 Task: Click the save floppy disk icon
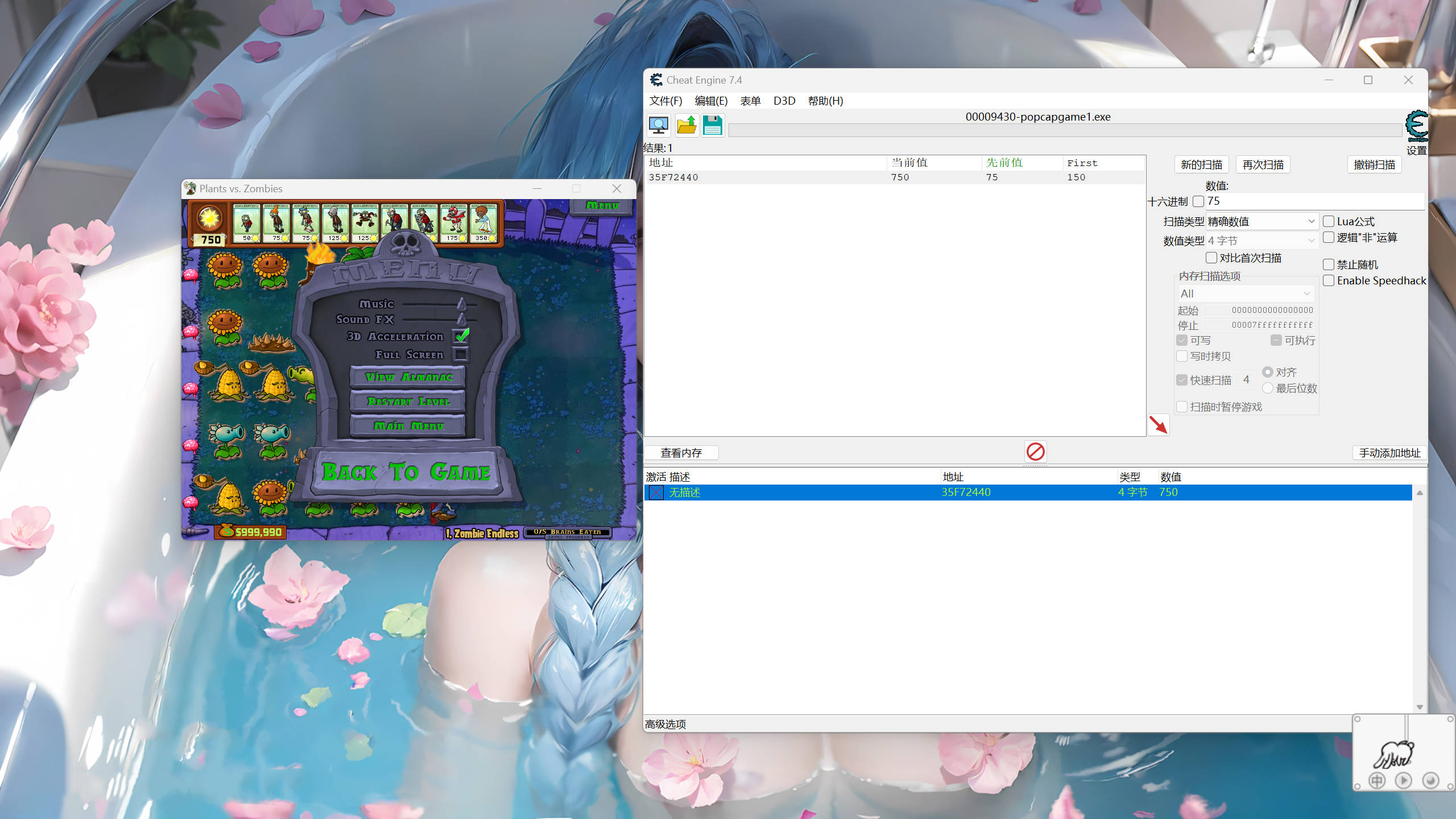pos(712,125)
